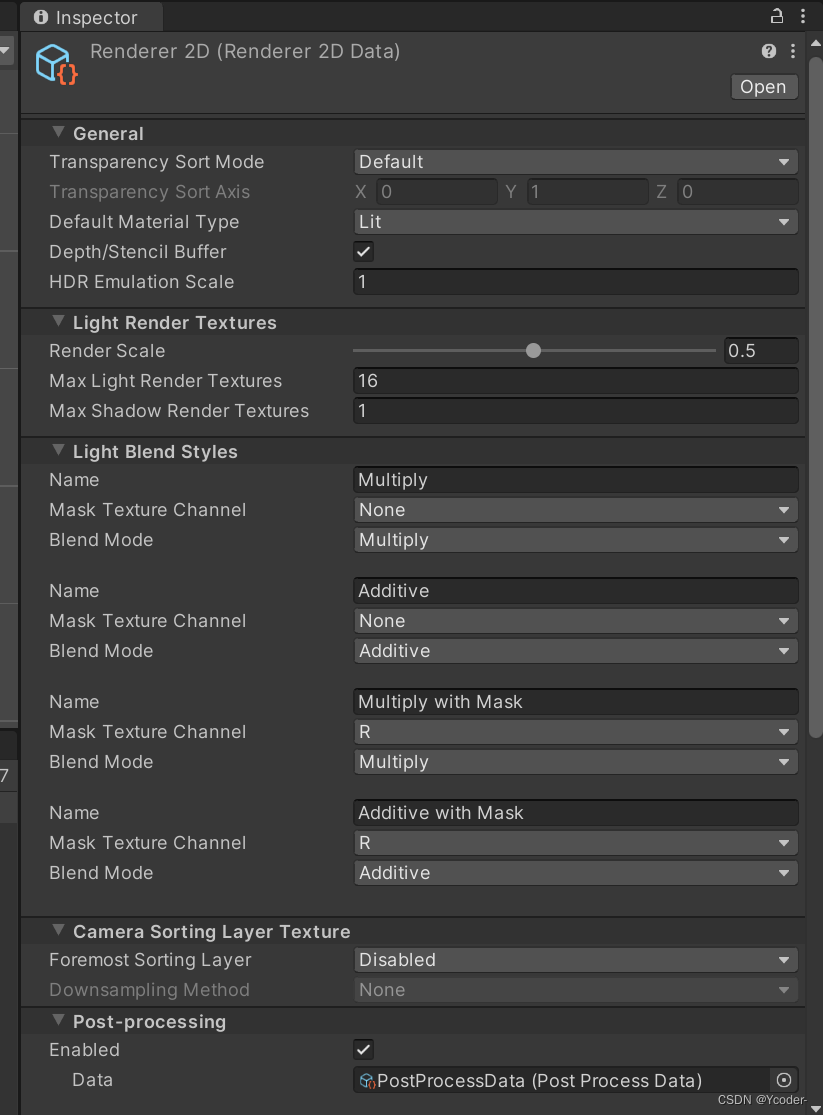The height and width of the screenshot is (1115, 823).
Task: Toggle the Depth/Stencil Buffer checkbox
Action: point(363,251)
